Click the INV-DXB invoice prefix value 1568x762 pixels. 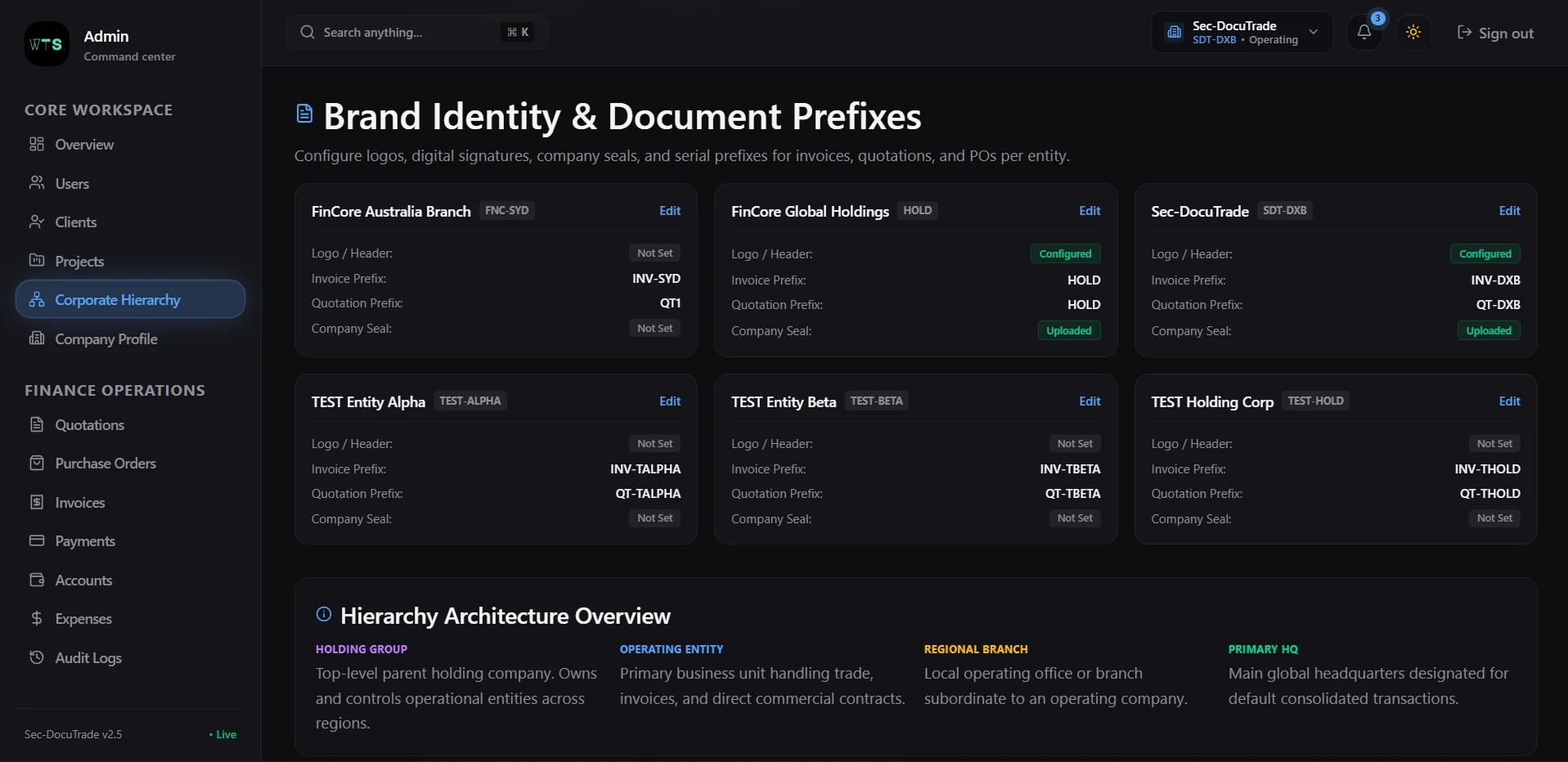1495,280
